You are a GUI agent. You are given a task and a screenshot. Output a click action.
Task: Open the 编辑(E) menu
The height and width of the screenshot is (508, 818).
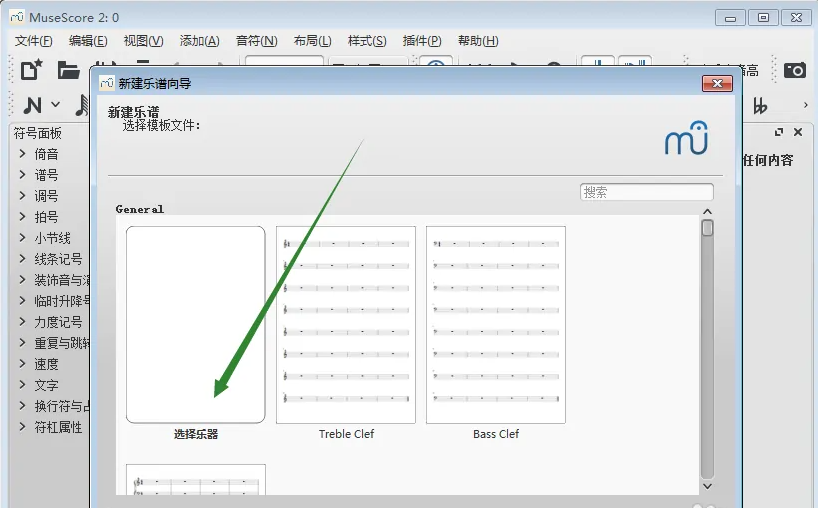(x=88, y=41)
